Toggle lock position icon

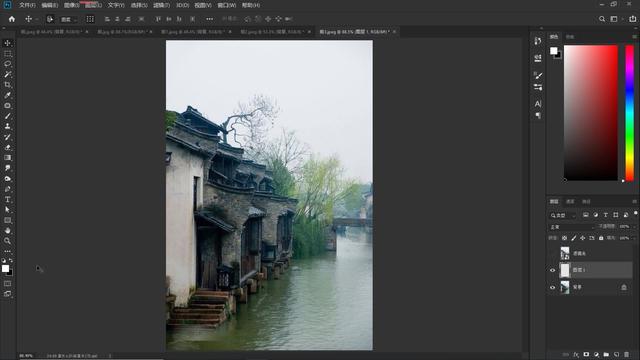[582, 238]
